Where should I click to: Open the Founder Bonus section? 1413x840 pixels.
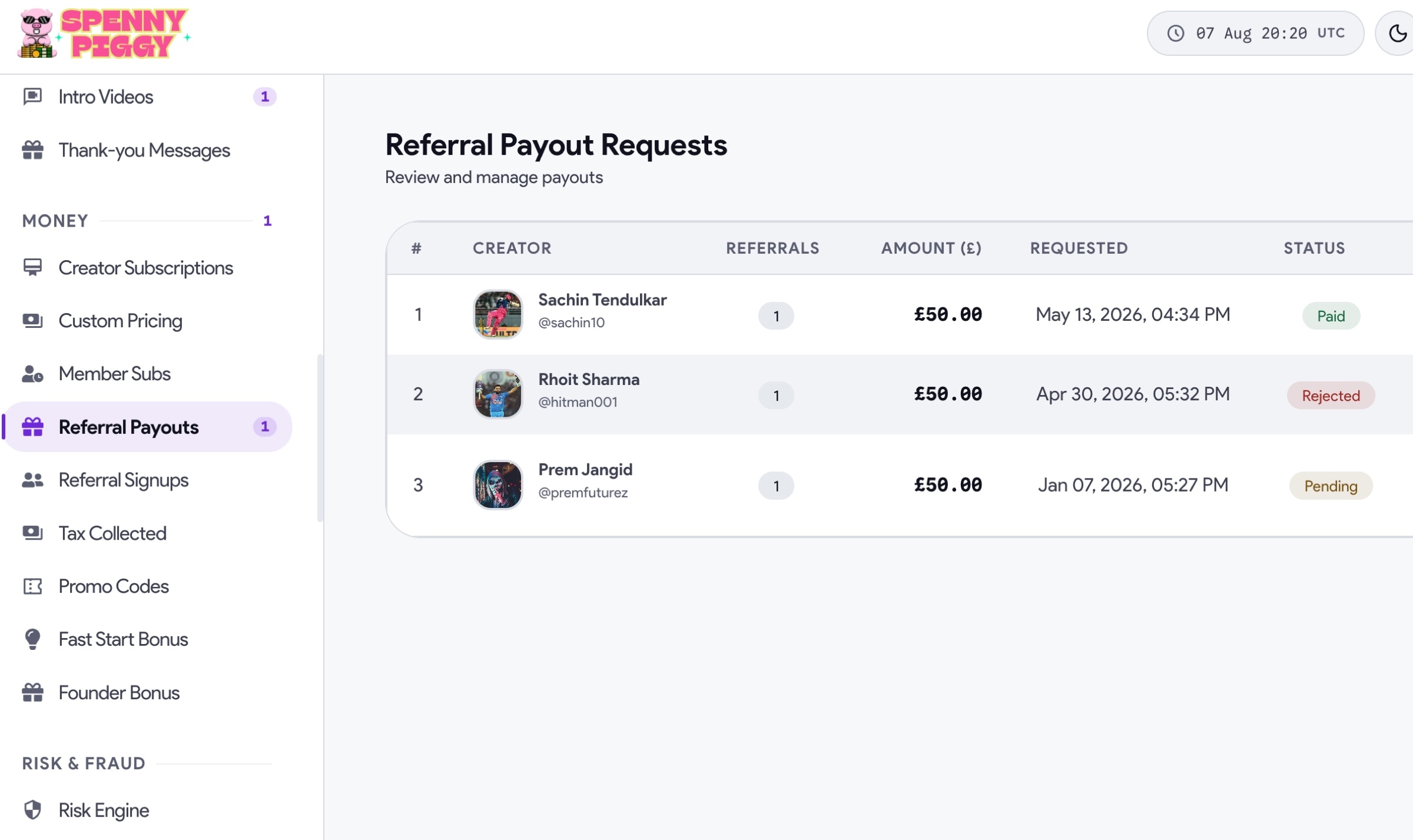[x=147, y=693]
